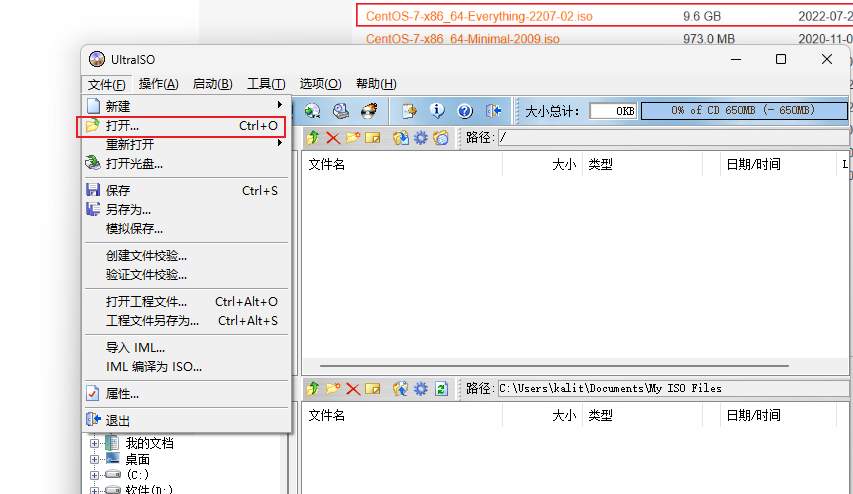Click the question-mark help icon
The height and width of the screenshot is (494, 853).
click(x=465, y=111)
